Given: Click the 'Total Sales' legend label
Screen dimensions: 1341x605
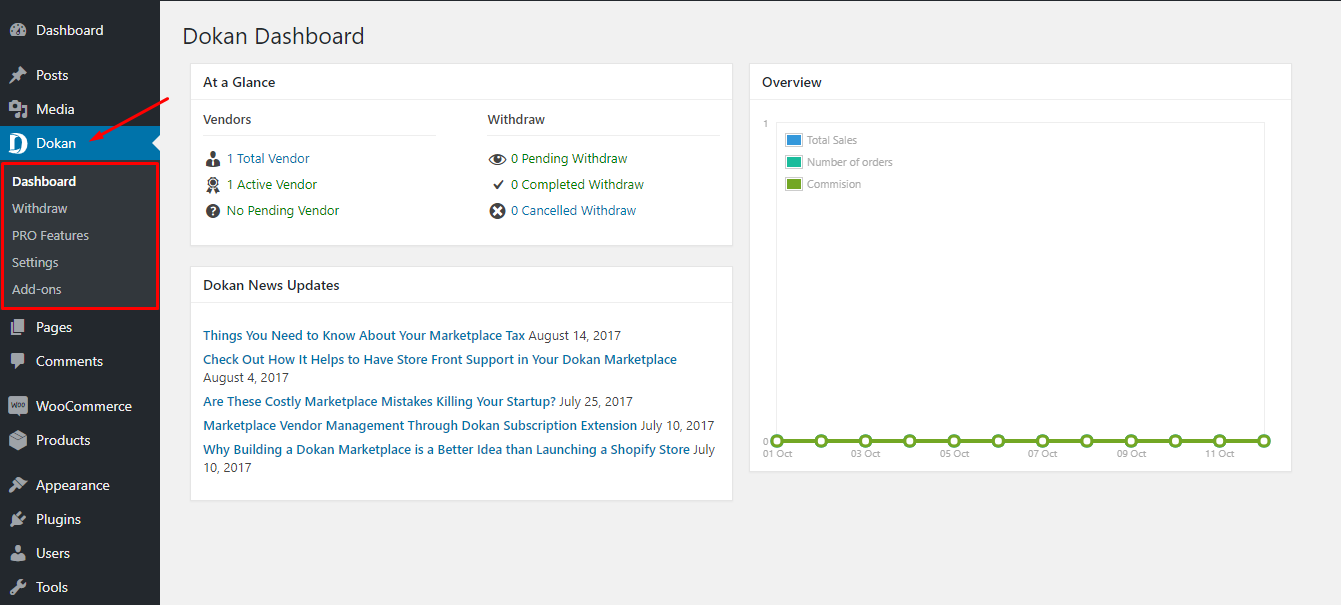Looking at the screenshot, I should click(x=832, y=141).
